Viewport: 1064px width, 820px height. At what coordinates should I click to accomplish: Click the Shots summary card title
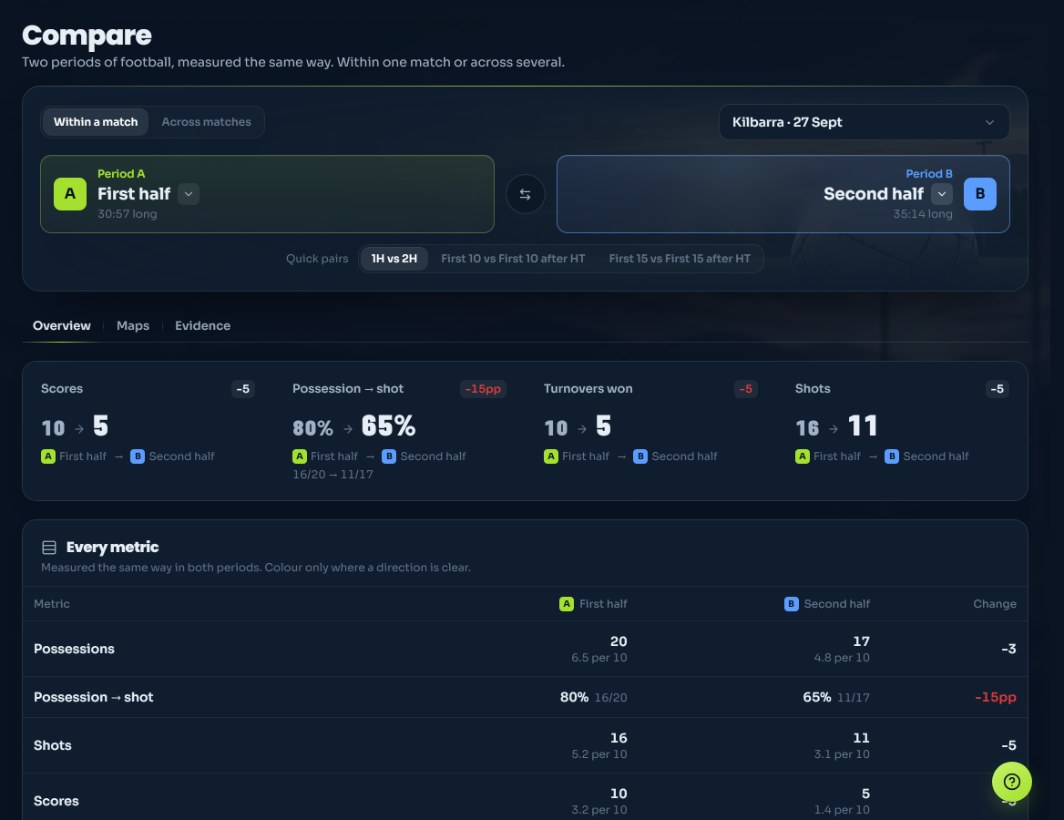(x=812, y=388)
